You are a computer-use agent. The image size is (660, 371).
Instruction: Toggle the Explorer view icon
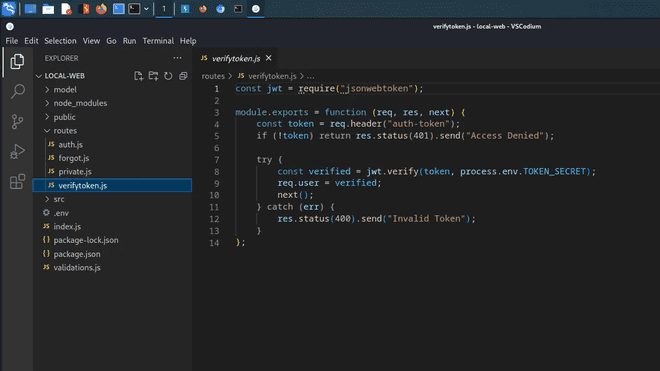(x=17, y=61)
